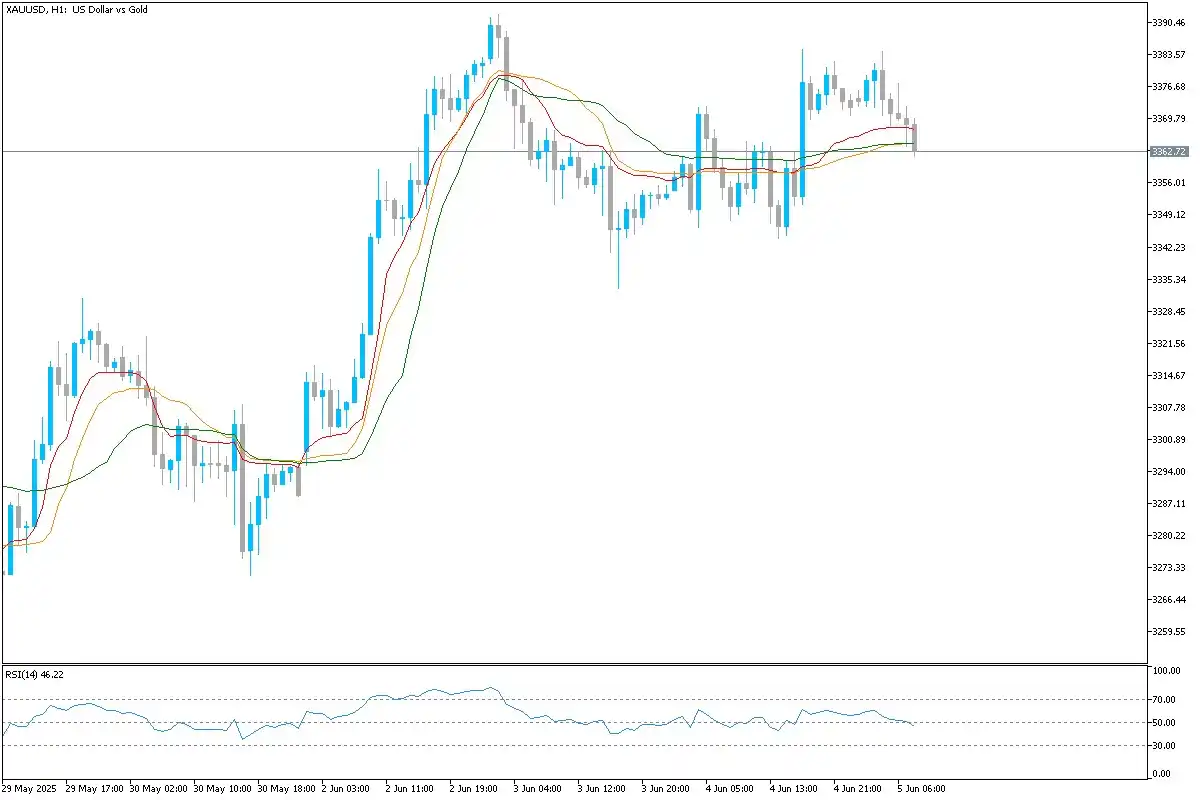1200x800 pixels.
Task: Click the chart title "XAUUSD, H1: US Dollar vs Gold"
Action: 76,8
